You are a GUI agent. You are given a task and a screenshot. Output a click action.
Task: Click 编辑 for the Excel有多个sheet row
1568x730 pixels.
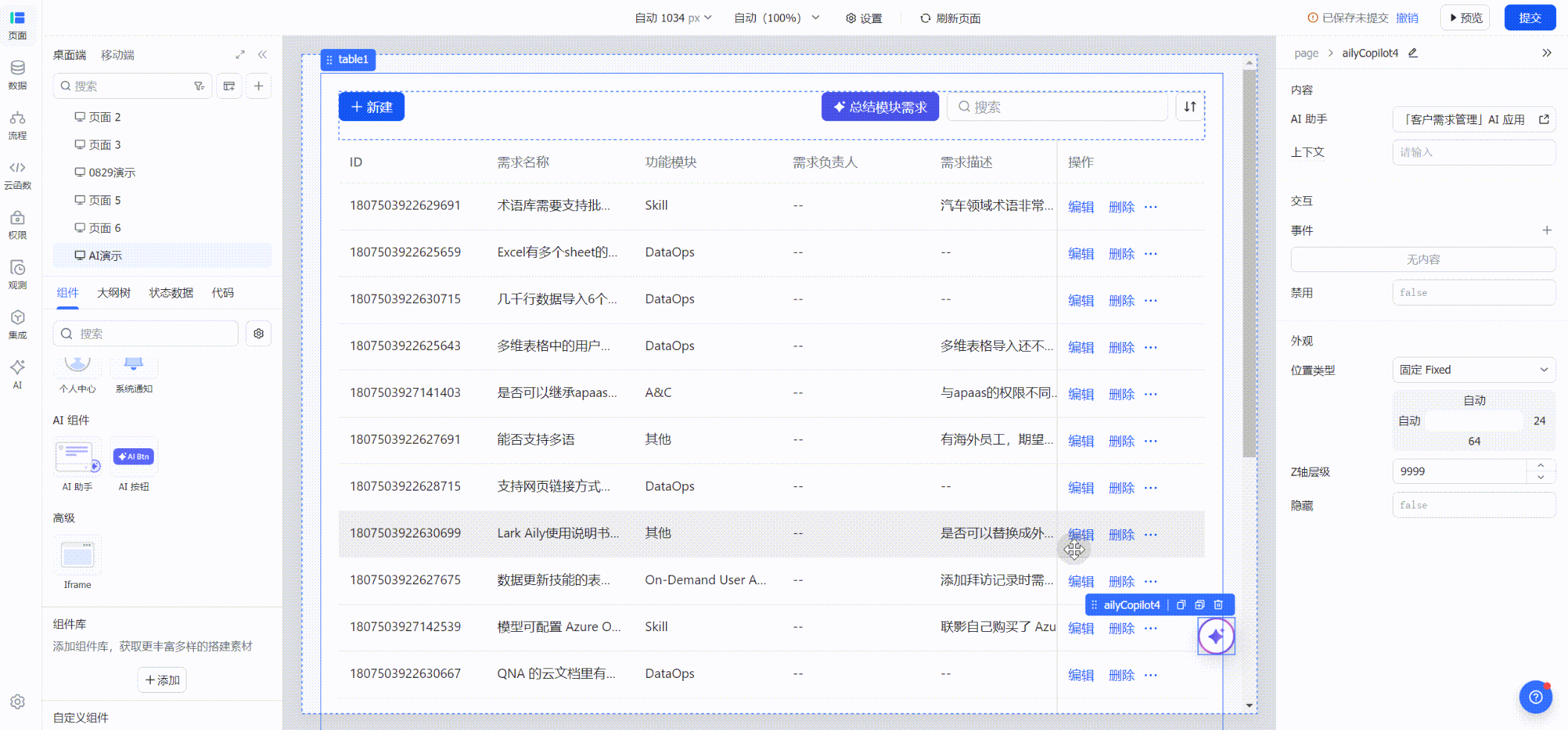[1081, 253]
